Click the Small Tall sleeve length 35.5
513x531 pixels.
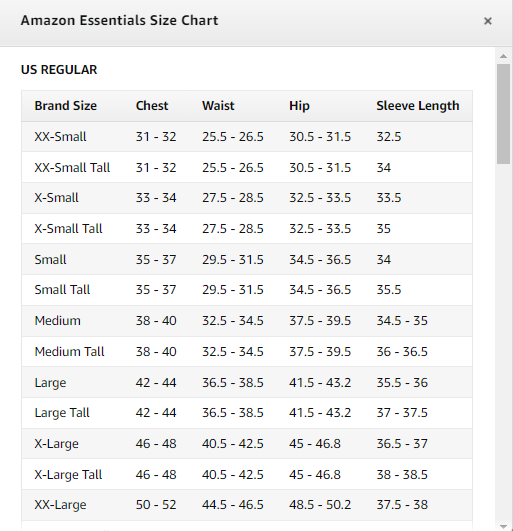pyautogui.click(x=389, y=290)
